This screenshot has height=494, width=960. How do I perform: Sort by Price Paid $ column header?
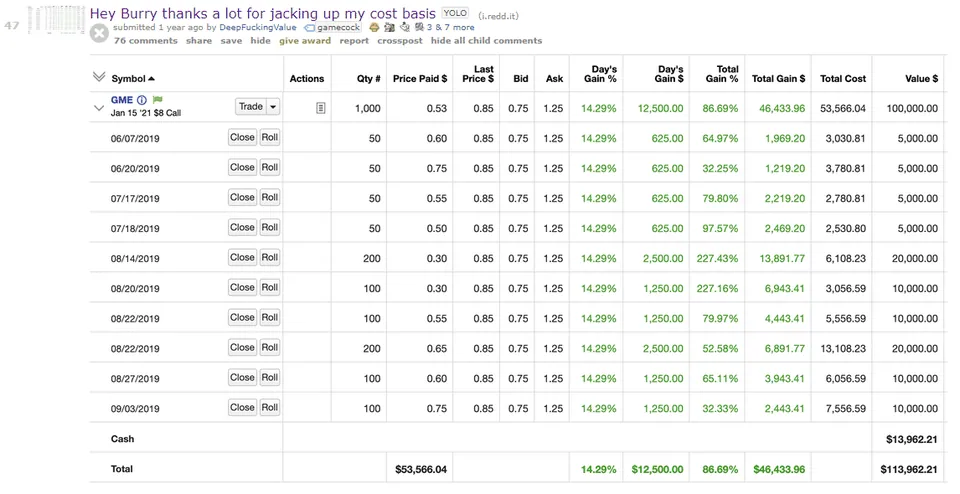click(420, 78)
